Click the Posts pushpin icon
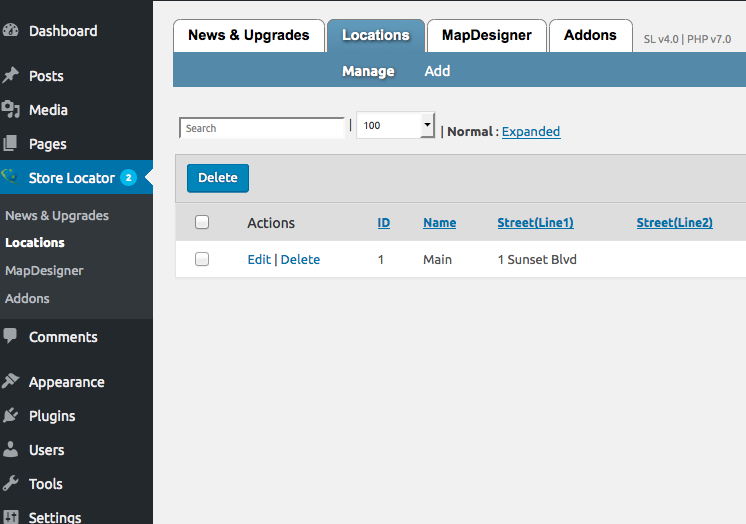746x524 pixels. [x=11, y=76]
